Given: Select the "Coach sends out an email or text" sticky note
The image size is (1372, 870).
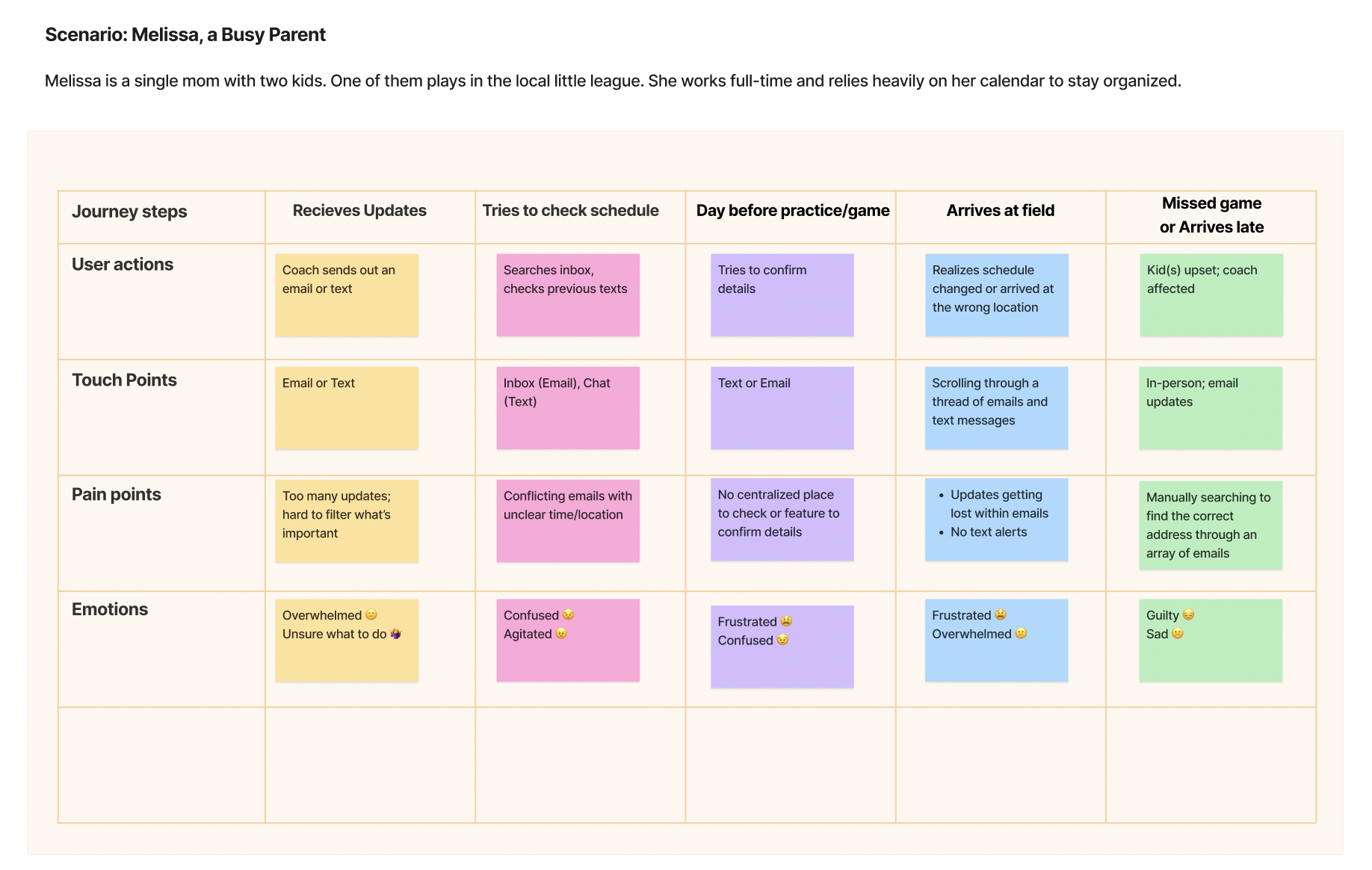Looking at the screenshot, I should pos(346,295).
